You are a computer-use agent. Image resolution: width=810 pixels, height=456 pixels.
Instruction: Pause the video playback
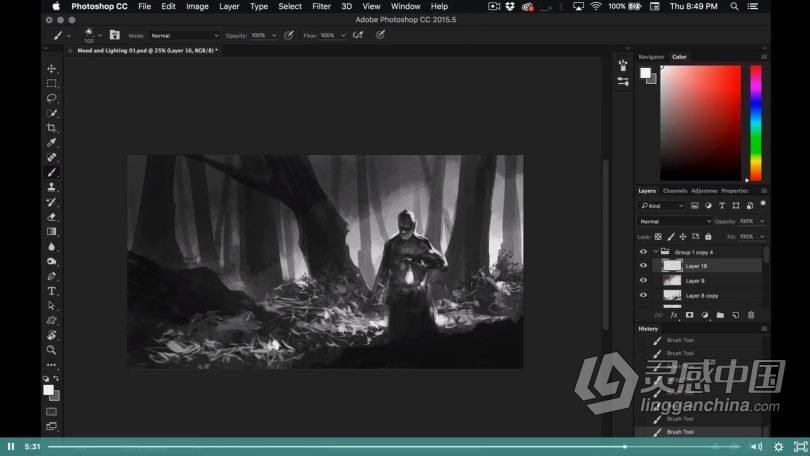tap(11, 446)
